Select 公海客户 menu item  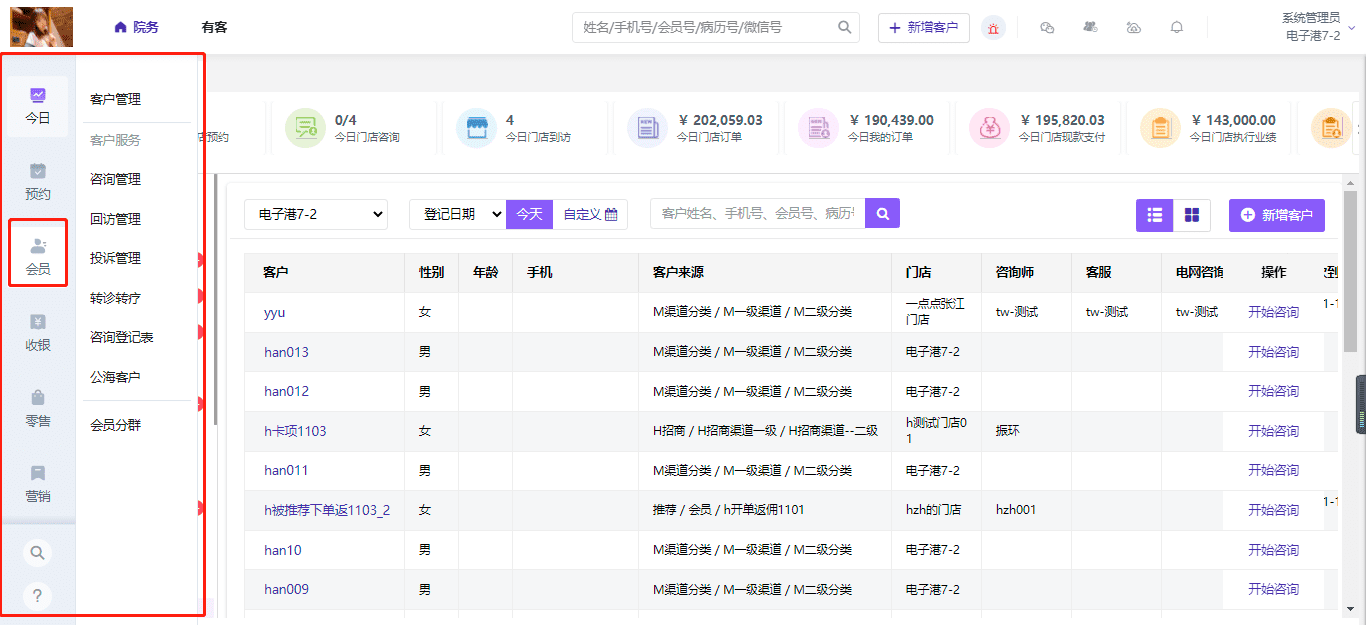[116, 377]
